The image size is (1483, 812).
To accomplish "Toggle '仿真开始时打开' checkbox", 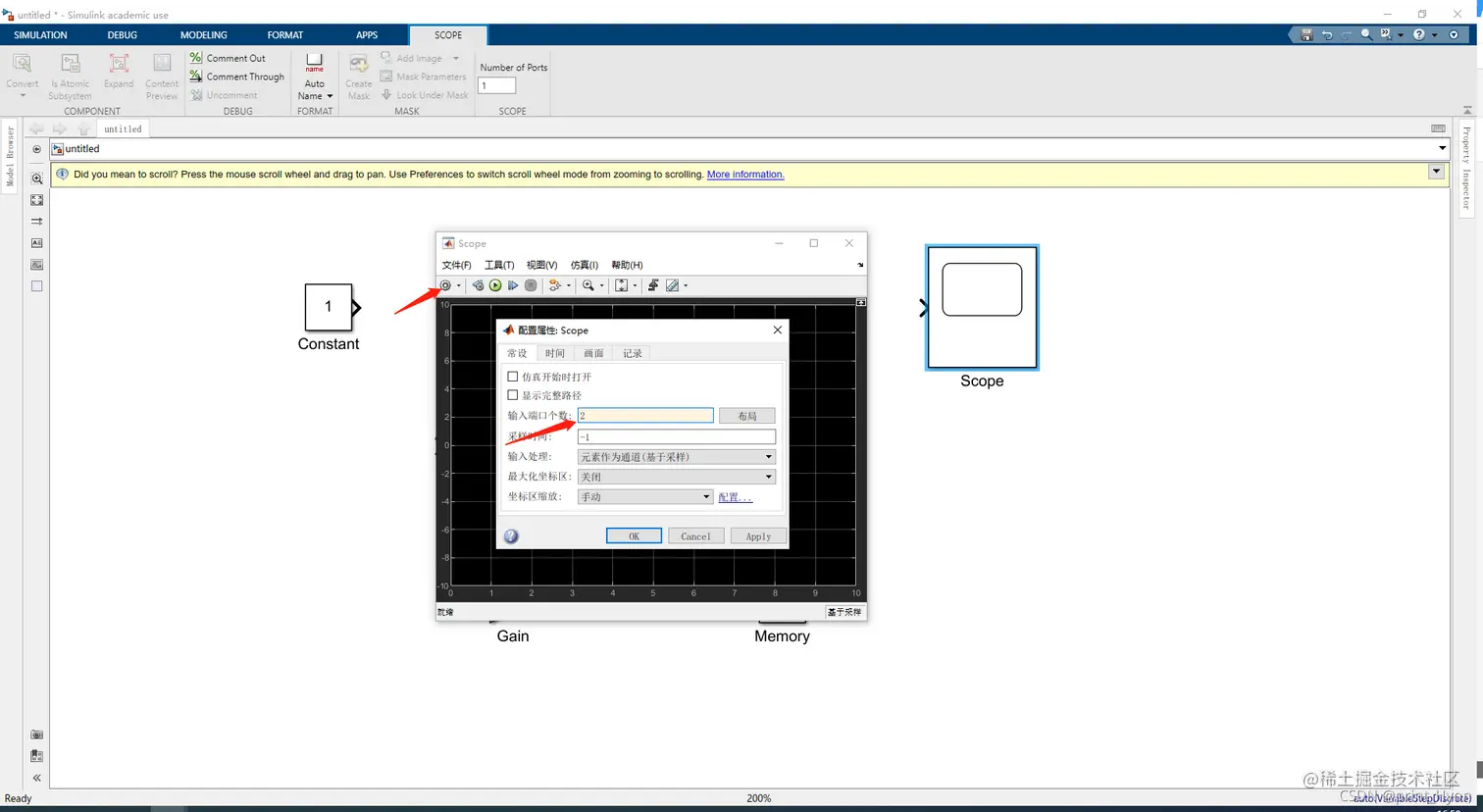I will pos(512,377).
